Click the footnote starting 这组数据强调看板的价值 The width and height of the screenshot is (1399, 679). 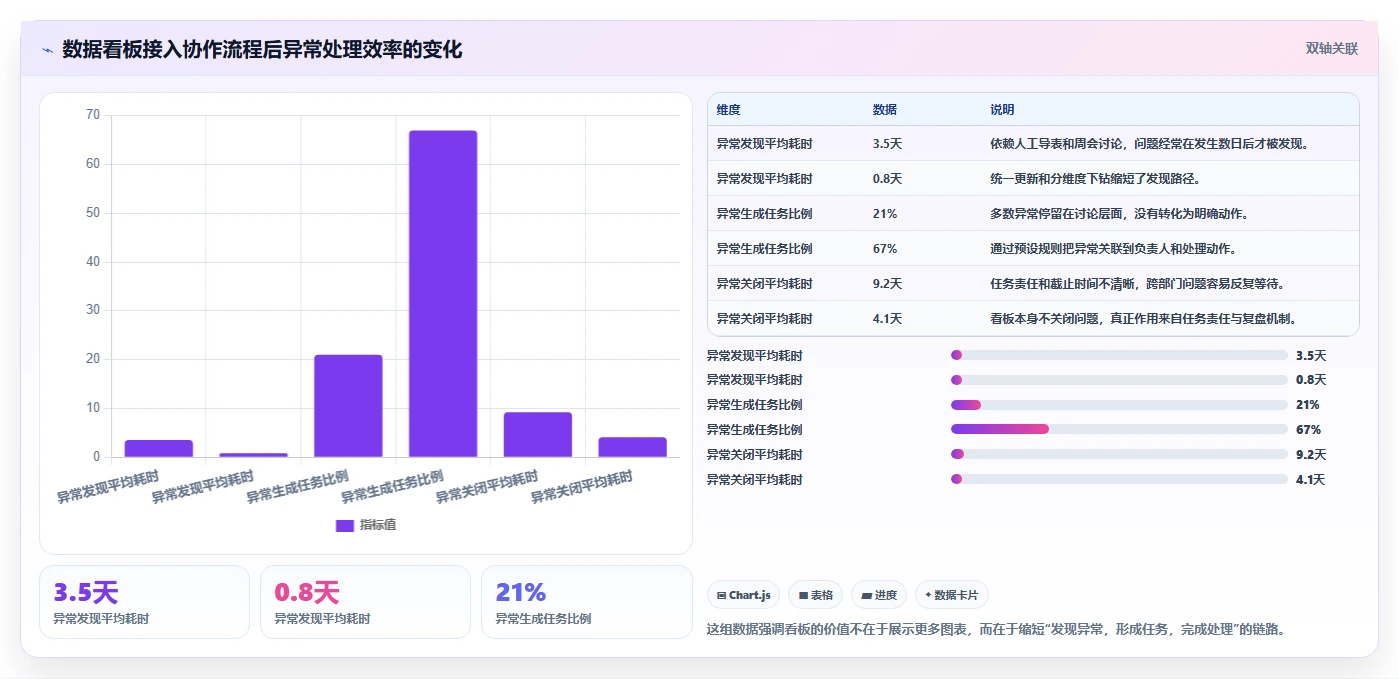(995, 629)
